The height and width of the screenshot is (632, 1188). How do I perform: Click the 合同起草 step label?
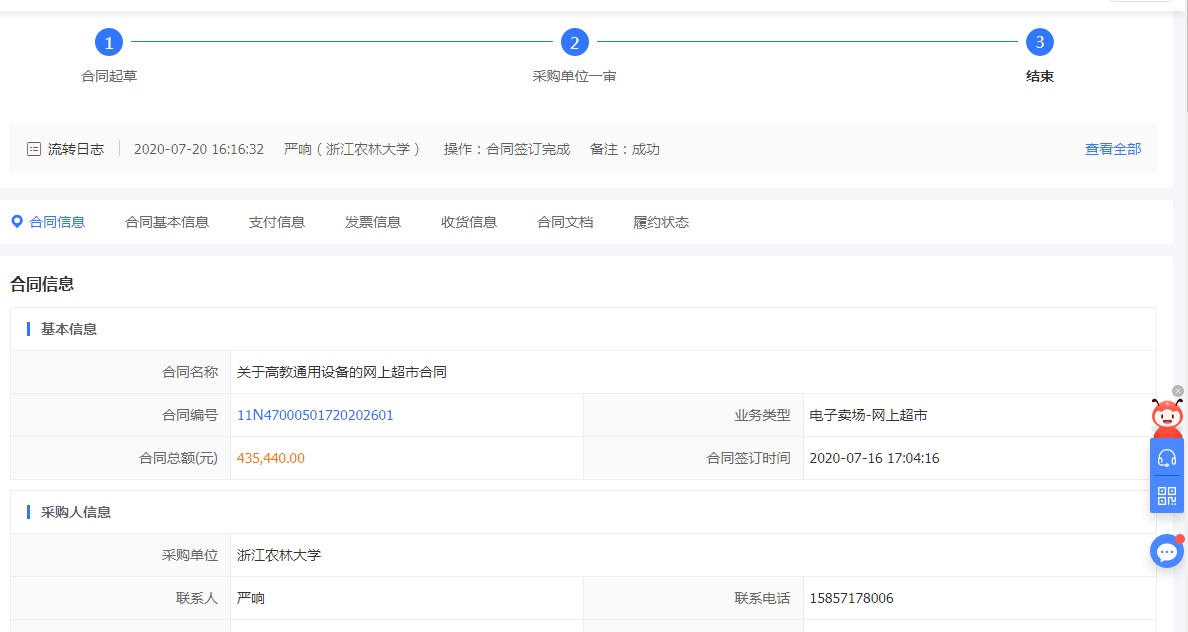coord(109,77)
